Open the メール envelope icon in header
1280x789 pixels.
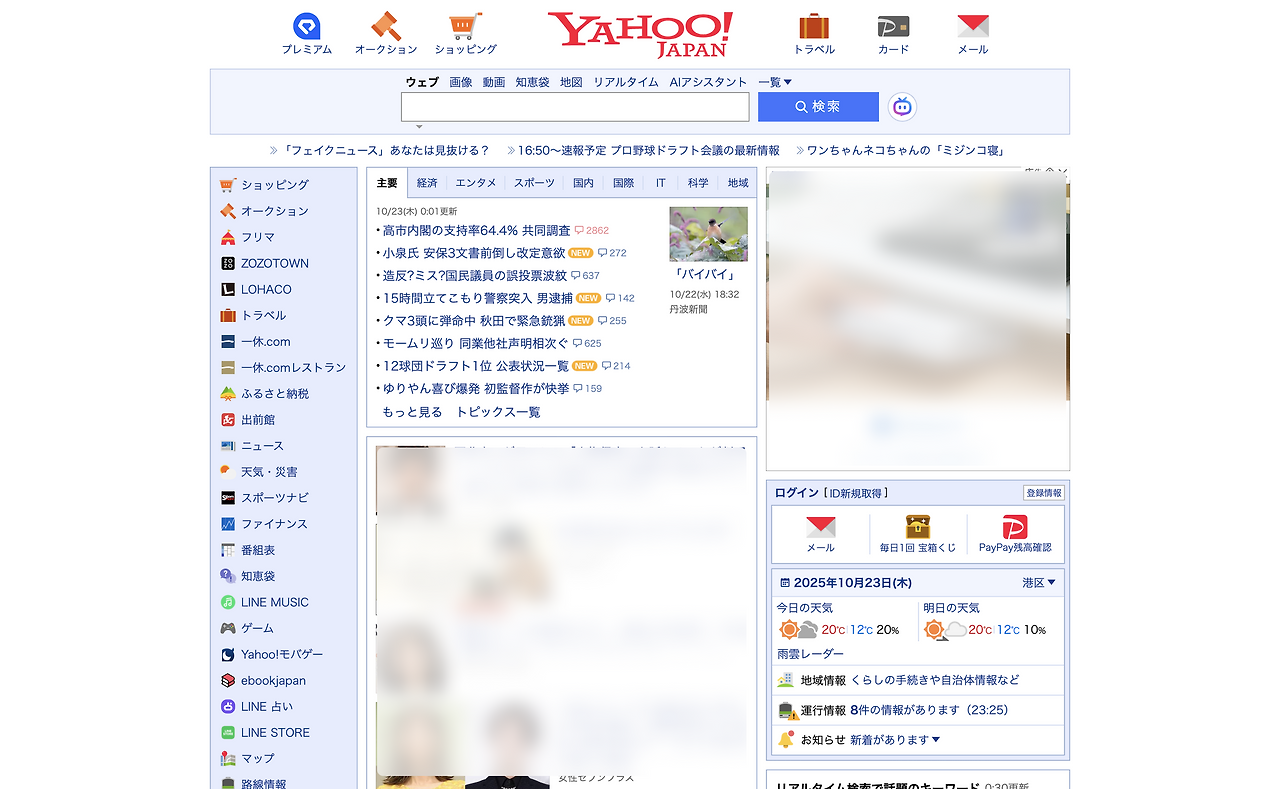pos(972,26)
